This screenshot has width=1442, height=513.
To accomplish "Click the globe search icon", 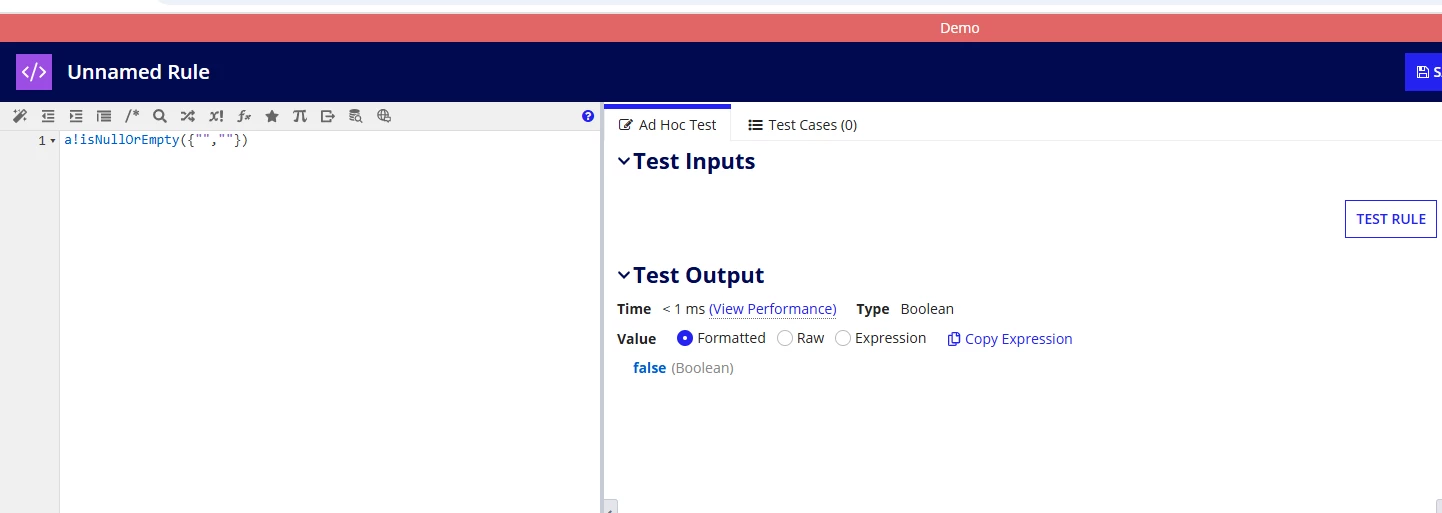I will pos(384,116).
